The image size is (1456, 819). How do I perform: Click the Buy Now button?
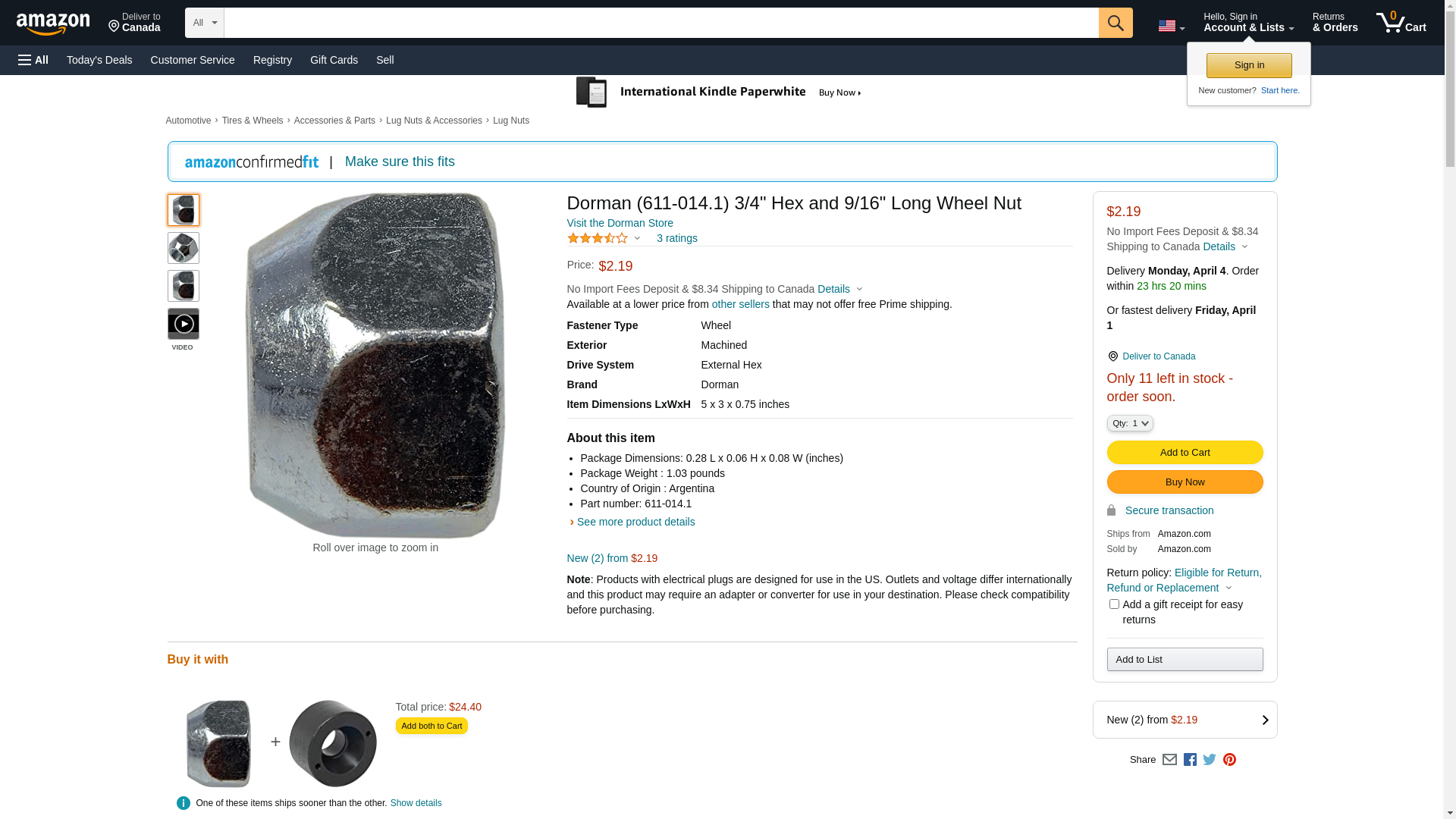pos(1185,482)
